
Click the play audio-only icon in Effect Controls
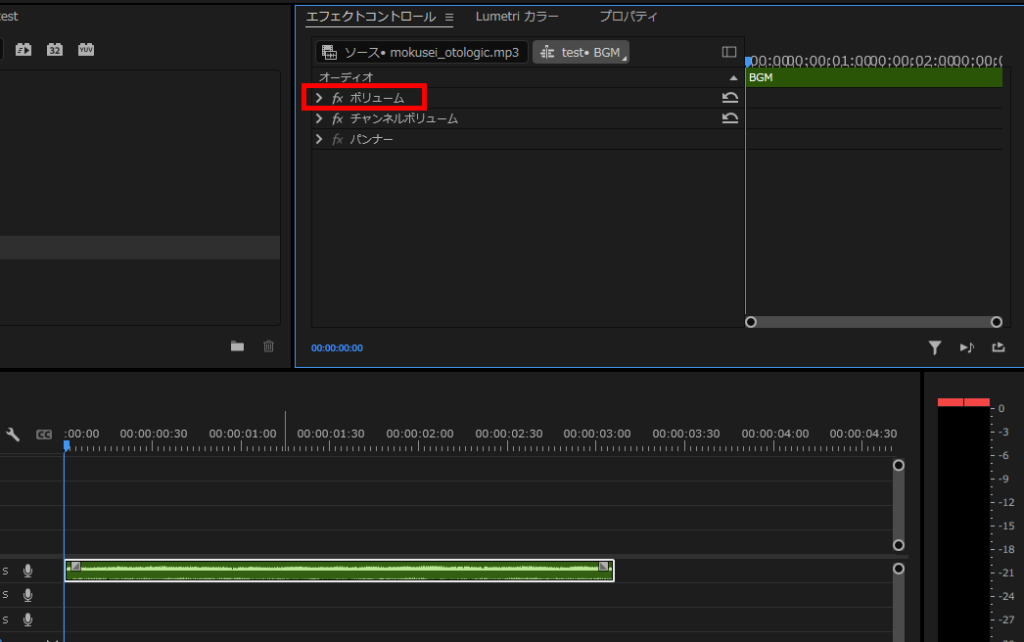tap(967, 348)
